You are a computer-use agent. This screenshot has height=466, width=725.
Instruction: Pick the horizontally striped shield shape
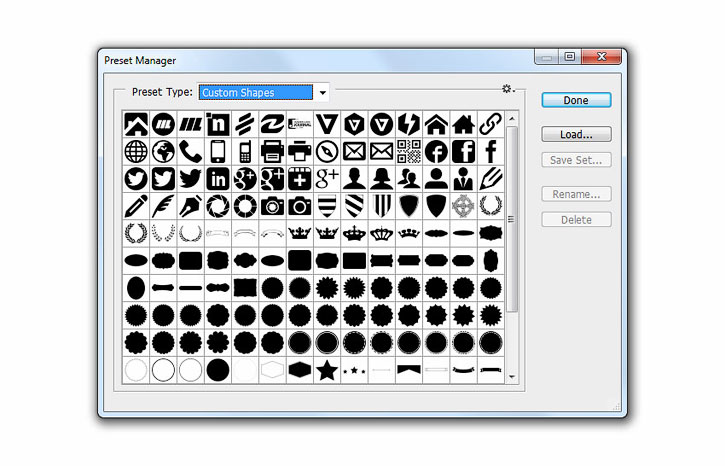(x=327, y=206)
